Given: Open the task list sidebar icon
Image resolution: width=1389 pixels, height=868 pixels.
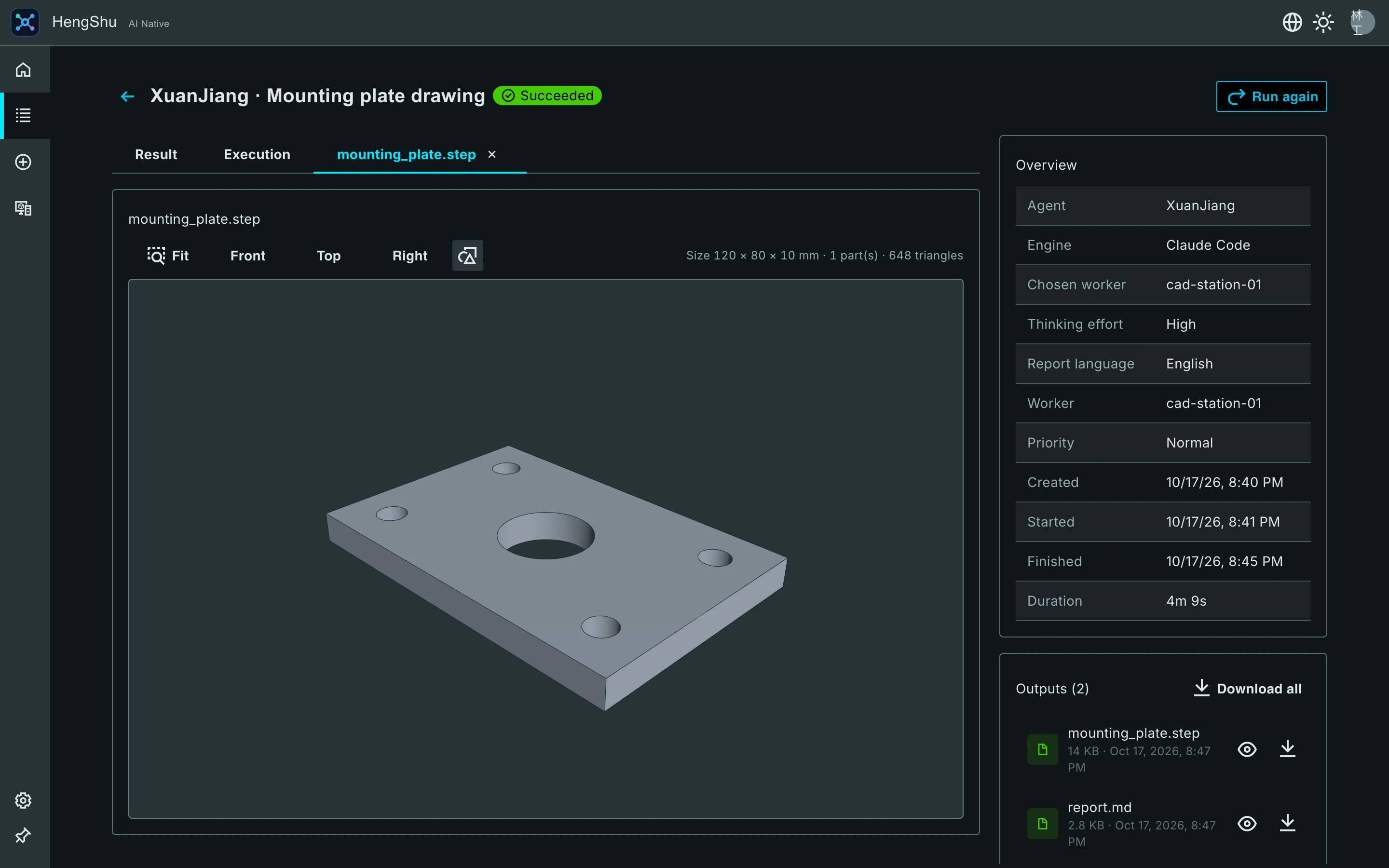Looking at the screenshot, I should click(x=23, y=115).
